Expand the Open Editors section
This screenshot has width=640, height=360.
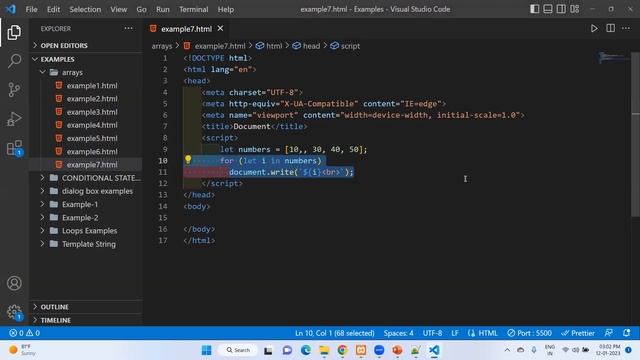pos(86,45)
